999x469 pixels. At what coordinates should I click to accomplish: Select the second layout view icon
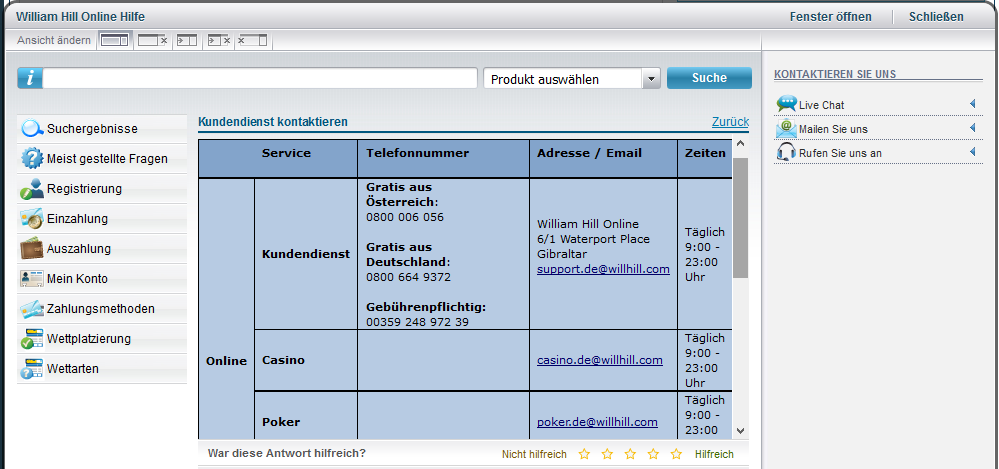pos(152,41)
